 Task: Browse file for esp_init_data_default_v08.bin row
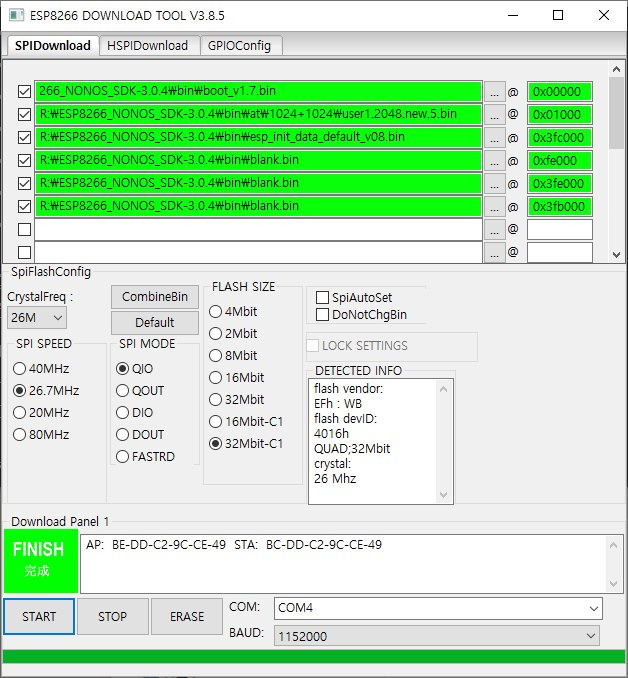(494, 138)
